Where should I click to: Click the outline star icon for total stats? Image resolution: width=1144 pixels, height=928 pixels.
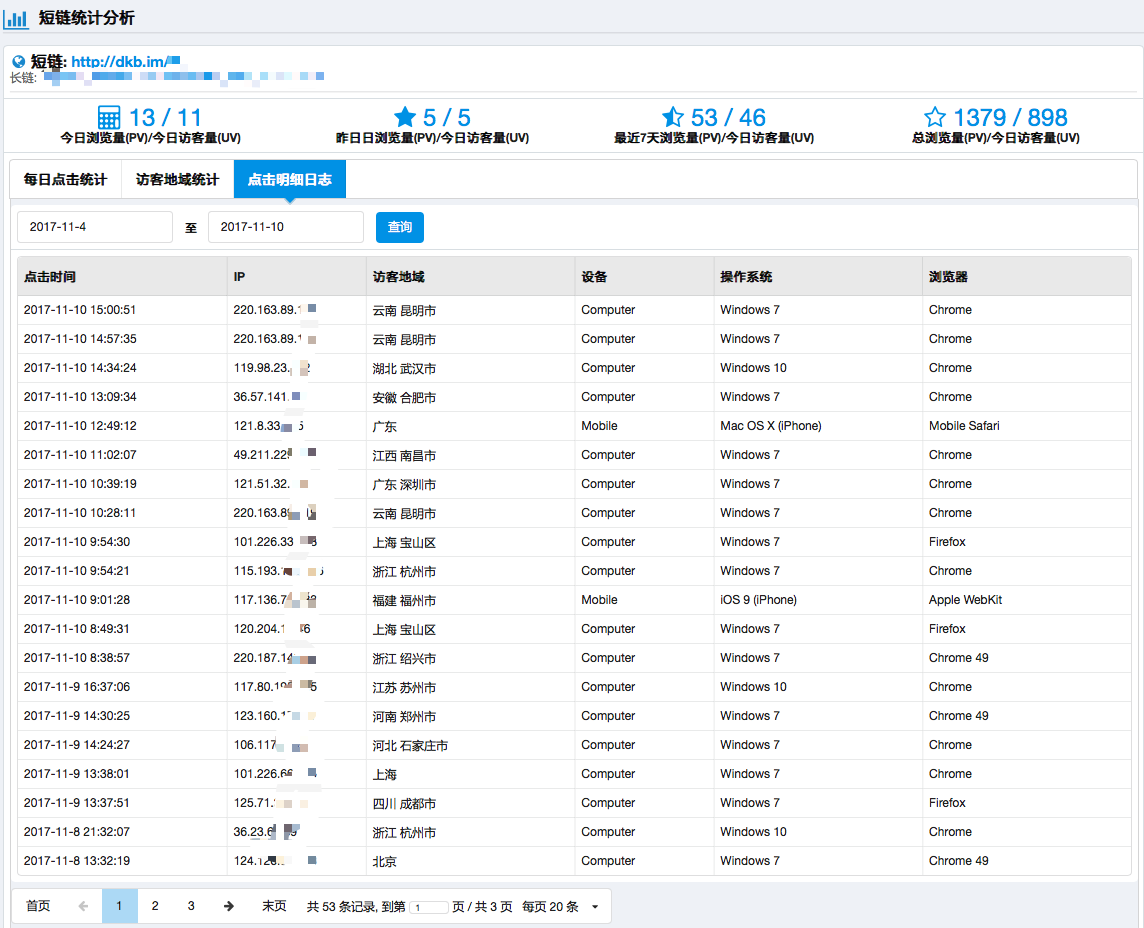click(935, 117)
